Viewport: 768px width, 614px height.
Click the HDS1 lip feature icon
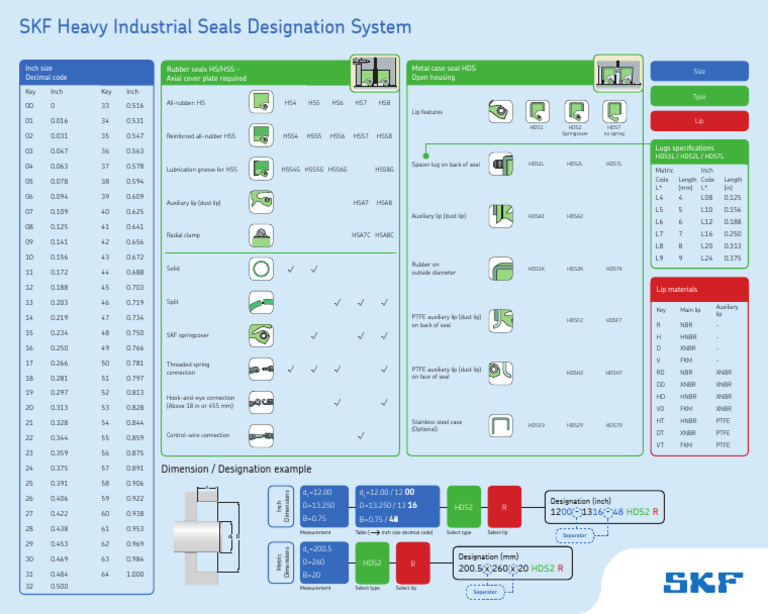pos(537,112)
